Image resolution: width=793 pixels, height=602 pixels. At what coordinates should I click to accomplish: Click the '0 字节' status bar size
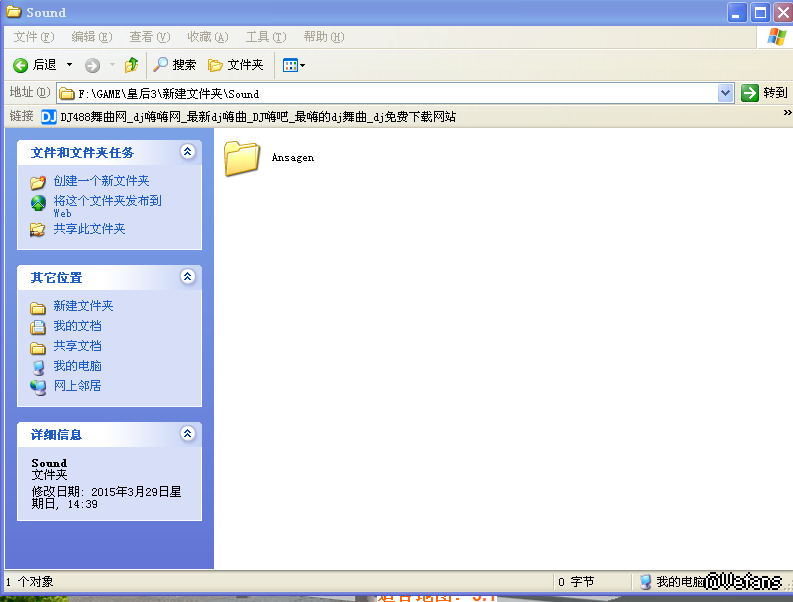pyautogui.click(x=576, y=582)
